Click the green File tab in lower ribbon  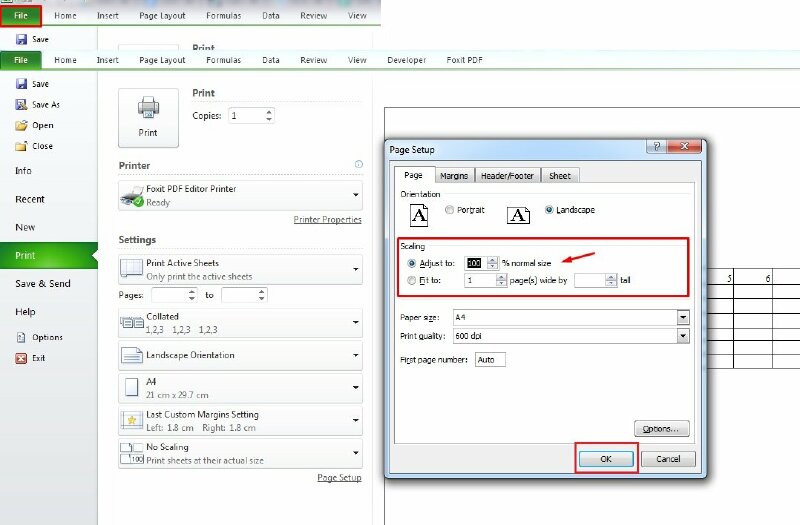coord(21,60)
